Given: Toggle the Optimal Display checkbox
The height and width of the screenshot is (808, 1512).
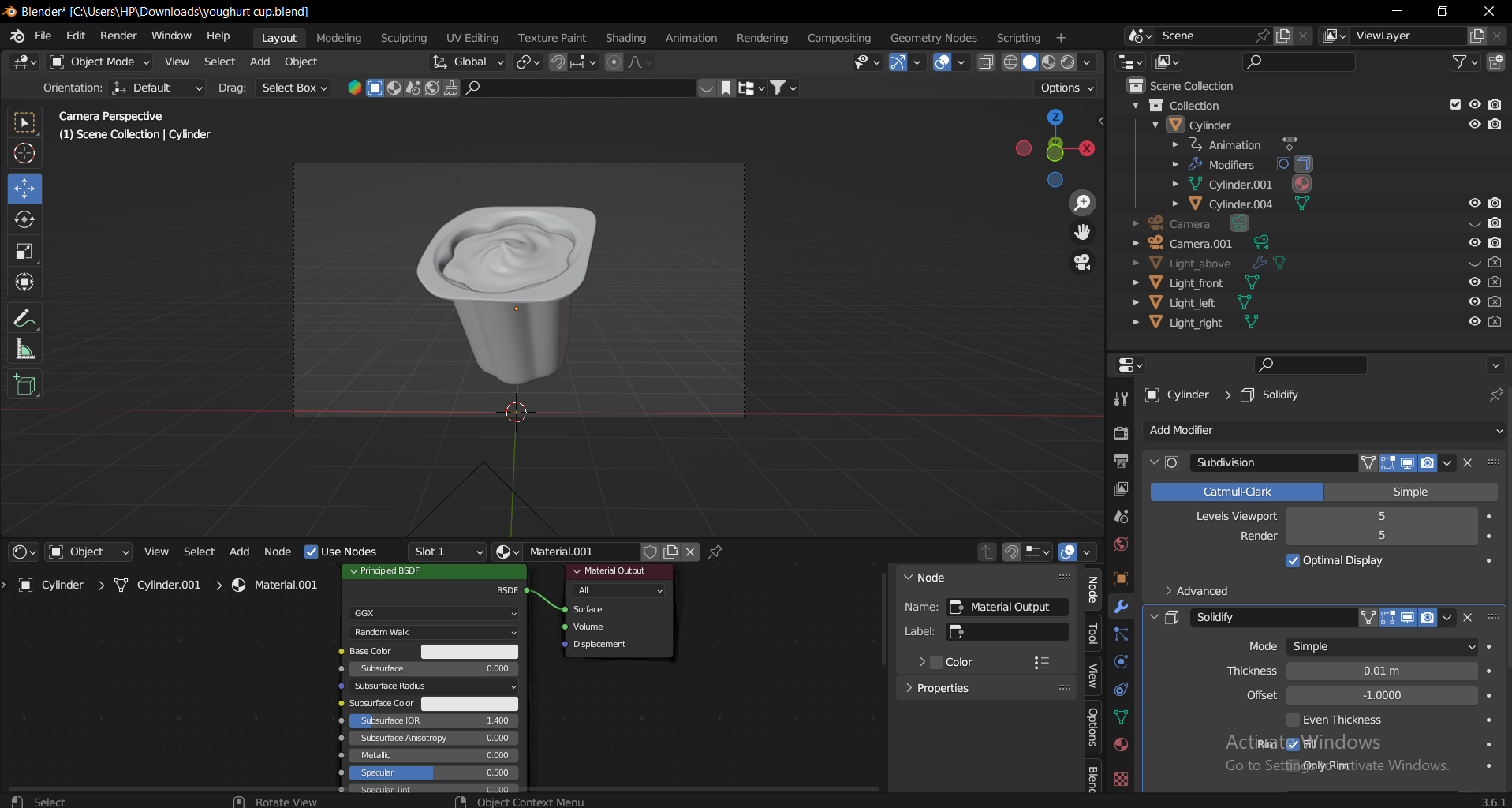Looking at the screenshot, I should click(x=1294, y=560).
